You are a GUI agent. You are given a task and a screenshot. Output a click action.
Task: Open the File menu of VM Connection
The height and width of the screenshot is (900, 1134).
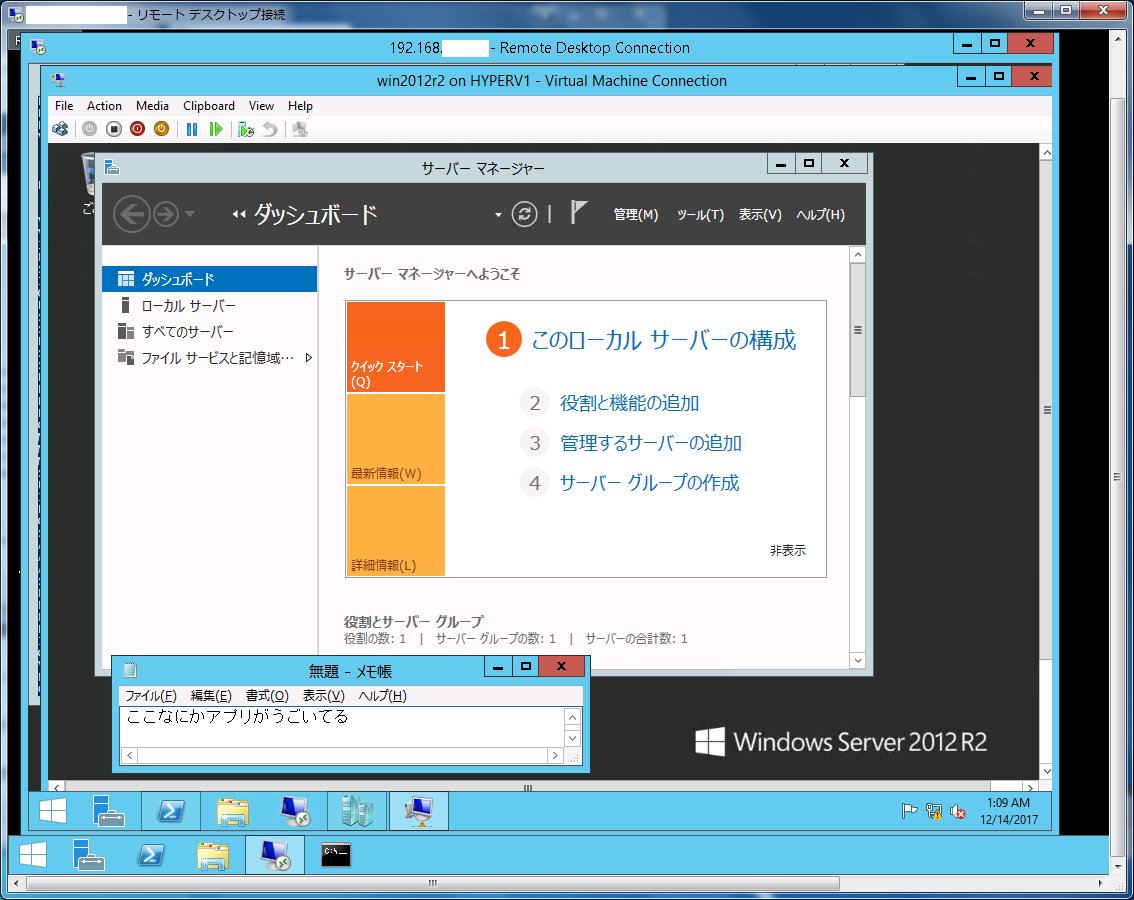coord(64,106)
